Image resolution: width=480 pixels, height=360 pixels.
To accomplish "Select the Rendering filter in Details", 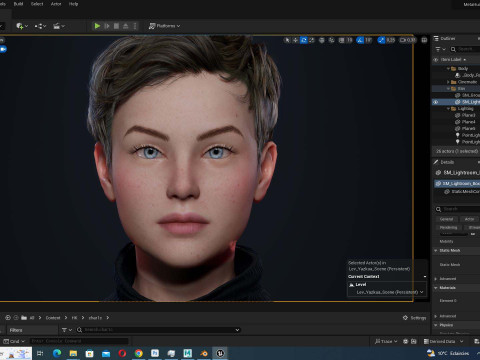I will (448, 227).
